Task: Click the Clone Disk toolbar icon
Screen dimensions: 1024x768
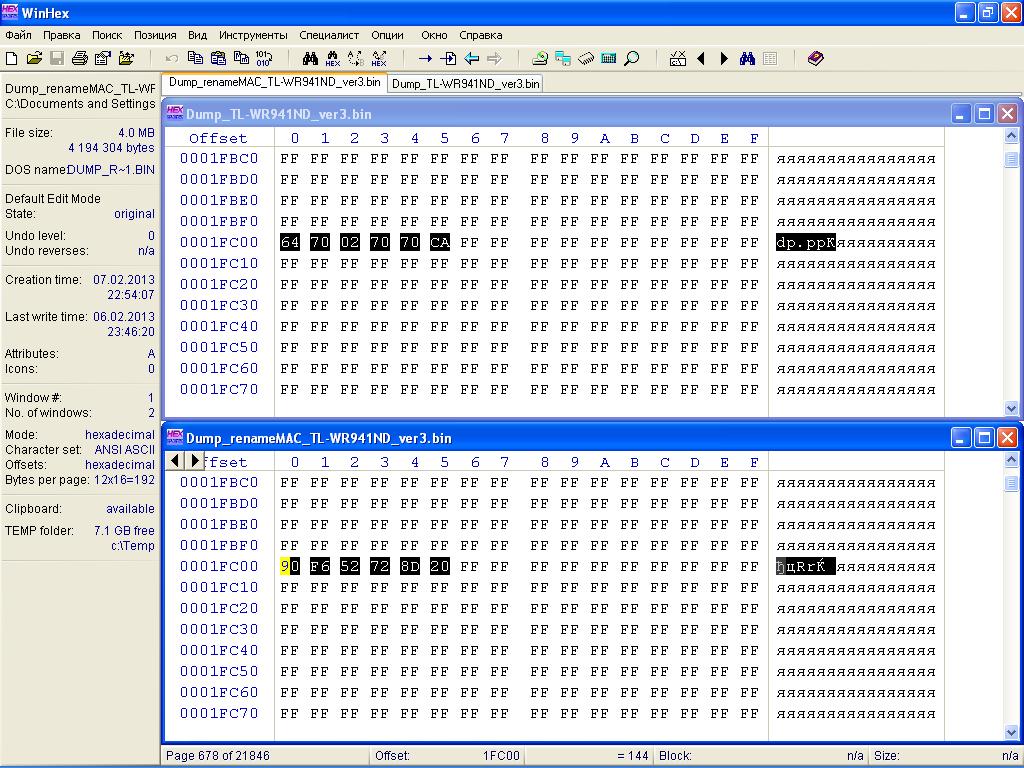Action: point(563,59)
